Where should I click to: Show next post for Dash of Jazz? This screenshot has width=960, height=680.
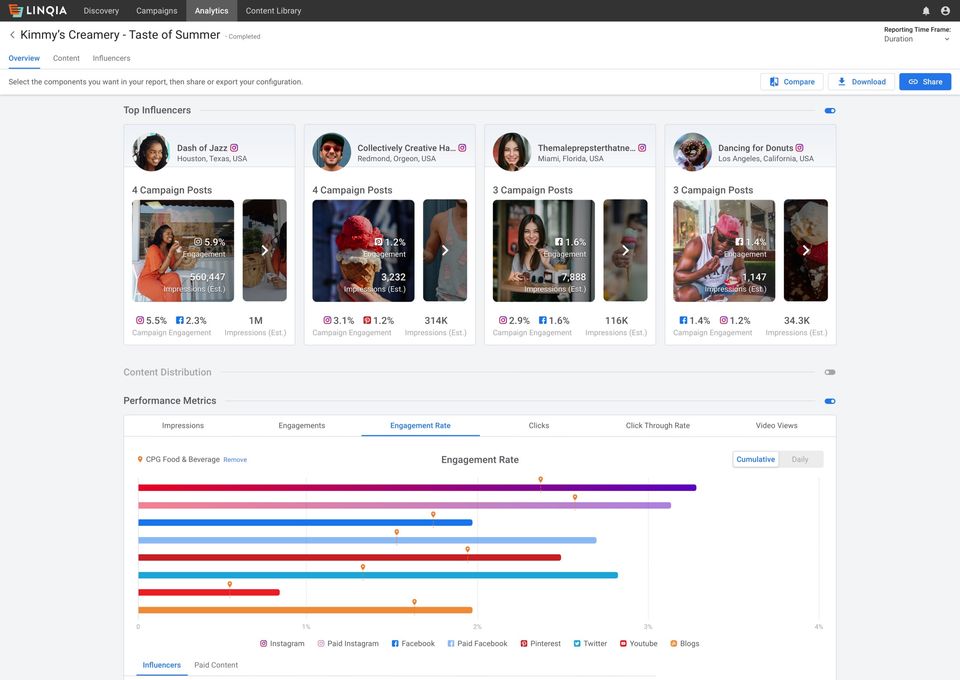pos(264,250)
